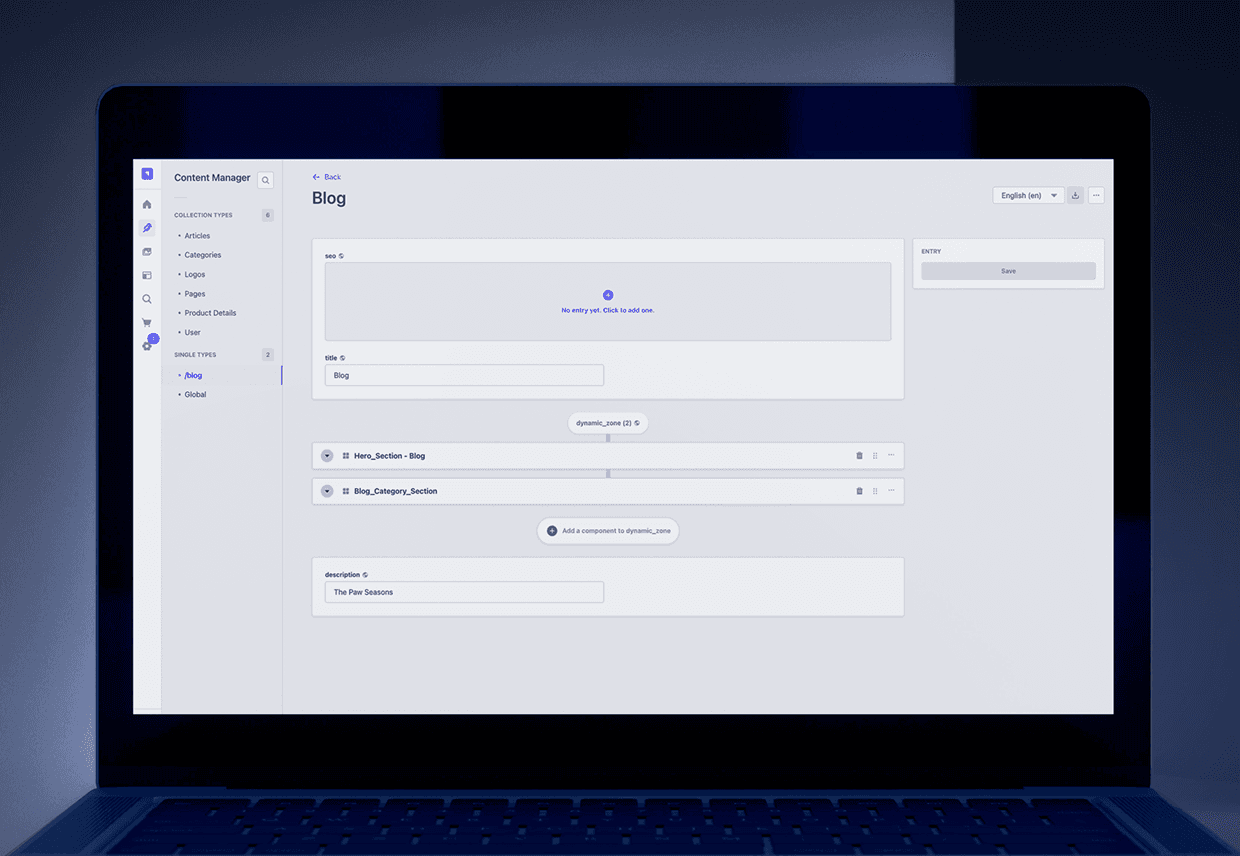Select Articles collection type
The image size is (1240, 856).
coord(197,236)
